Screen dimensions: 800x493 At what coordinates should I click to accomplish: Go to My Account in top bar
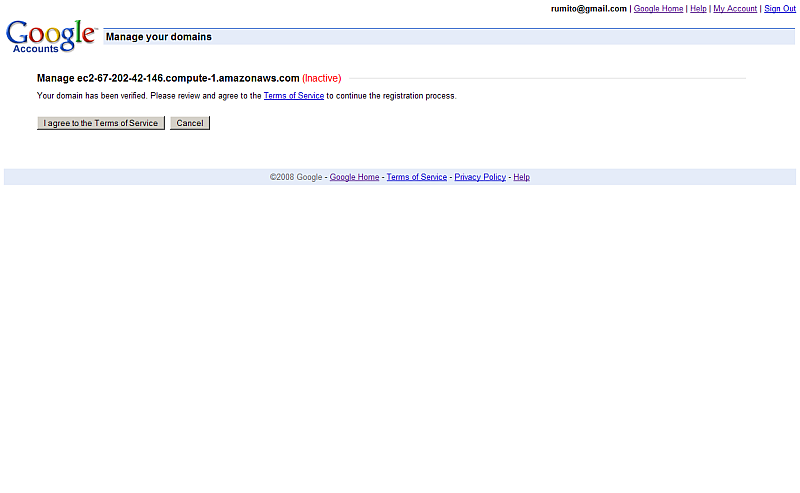tap(735, 9)
